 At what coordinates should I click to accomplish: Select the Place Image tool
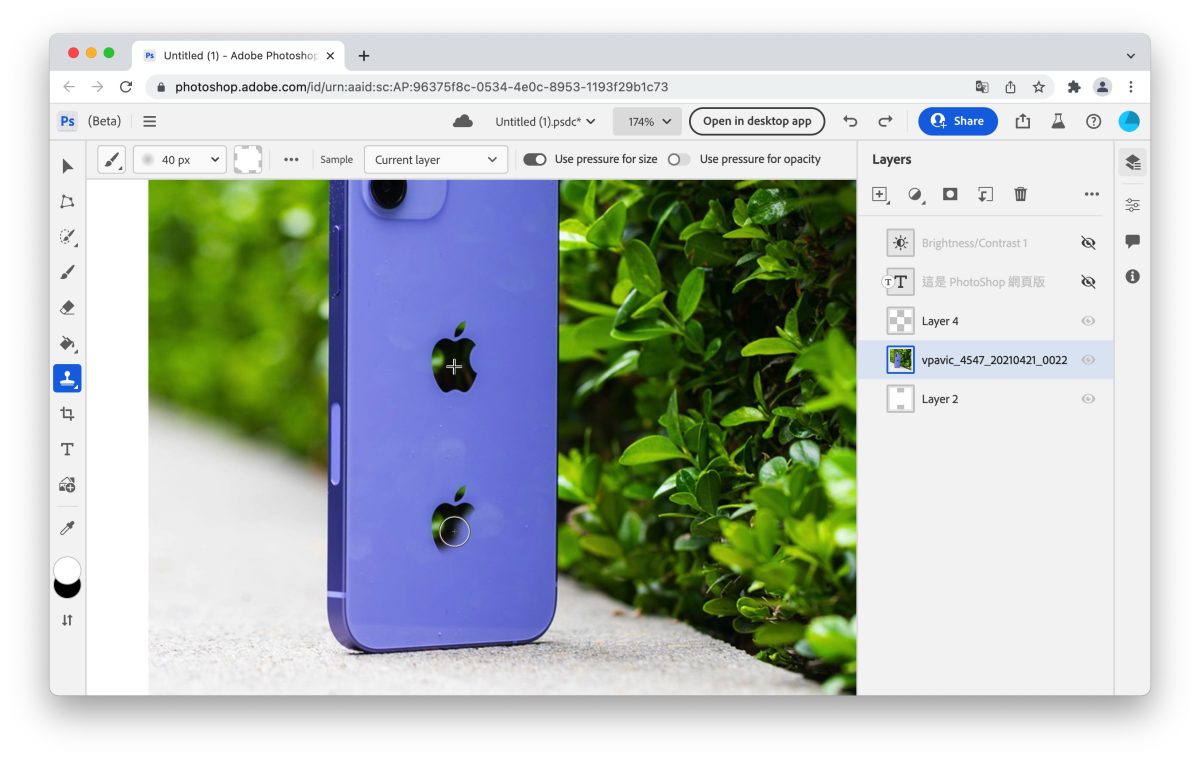[x=67, y=485]
